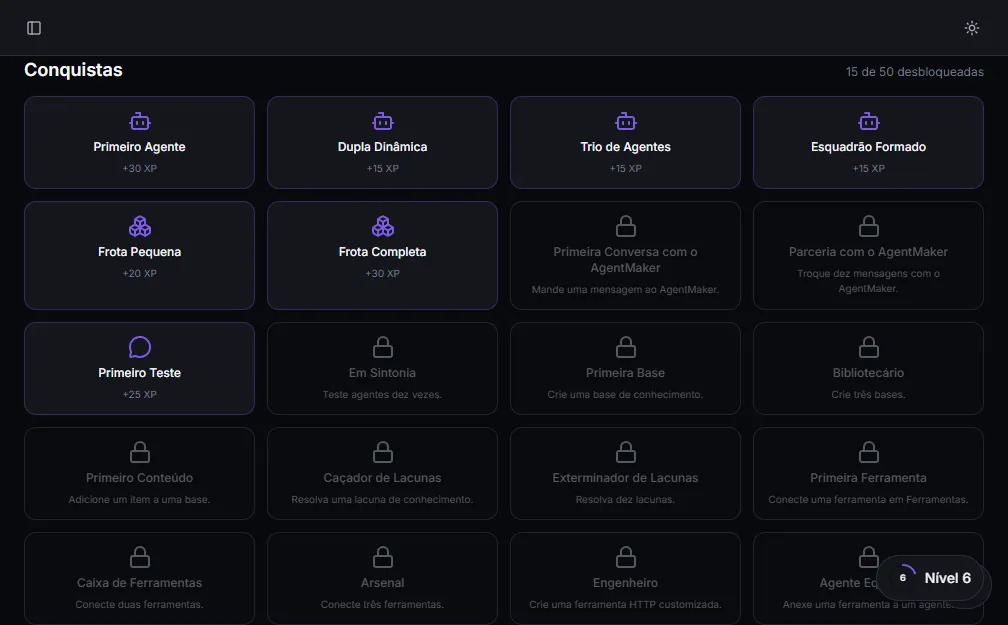The height and width of the screenshot is (625, 1008).
Task: Click 'Crie uma base de conhecimento.' description
Action: (626, 394)
